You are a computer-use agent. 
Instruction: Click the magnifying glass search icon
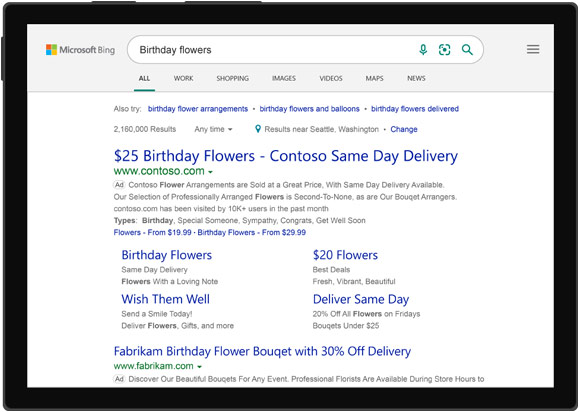point(467,50)
